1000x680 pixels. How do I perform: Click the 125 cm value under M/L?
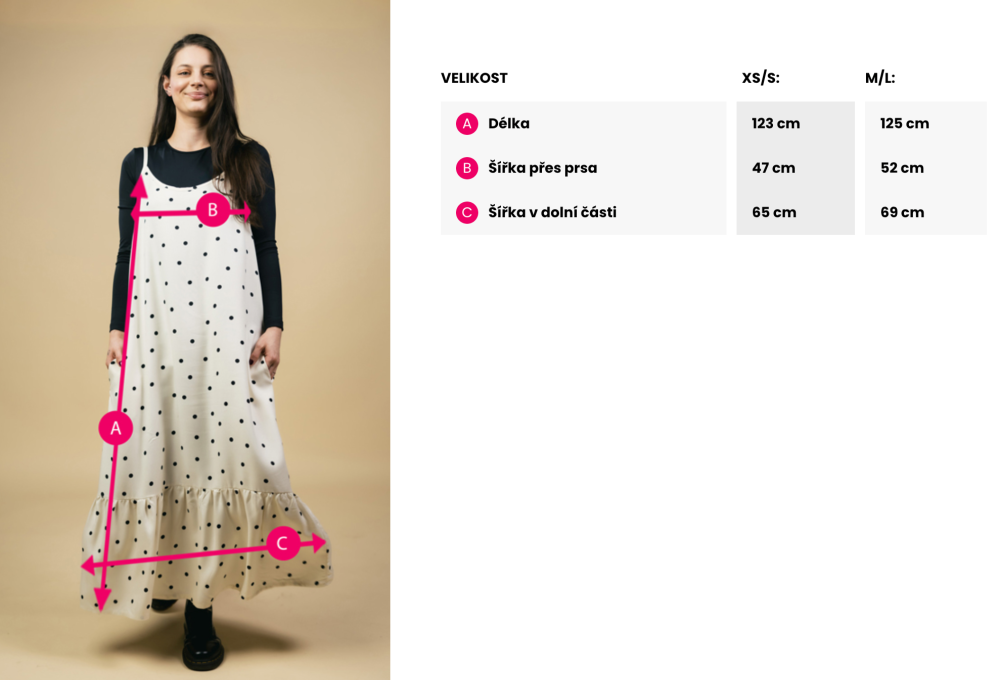[x=904, y=123]
